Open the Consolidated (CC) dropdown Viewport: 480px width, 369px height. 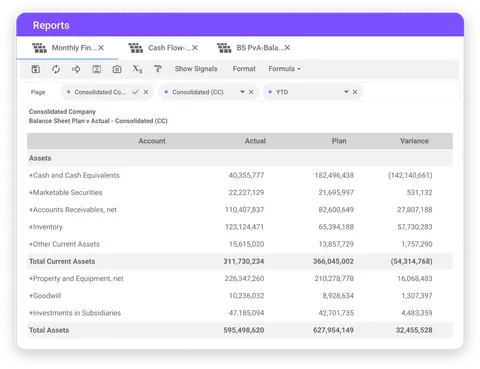tap(242, 92)
